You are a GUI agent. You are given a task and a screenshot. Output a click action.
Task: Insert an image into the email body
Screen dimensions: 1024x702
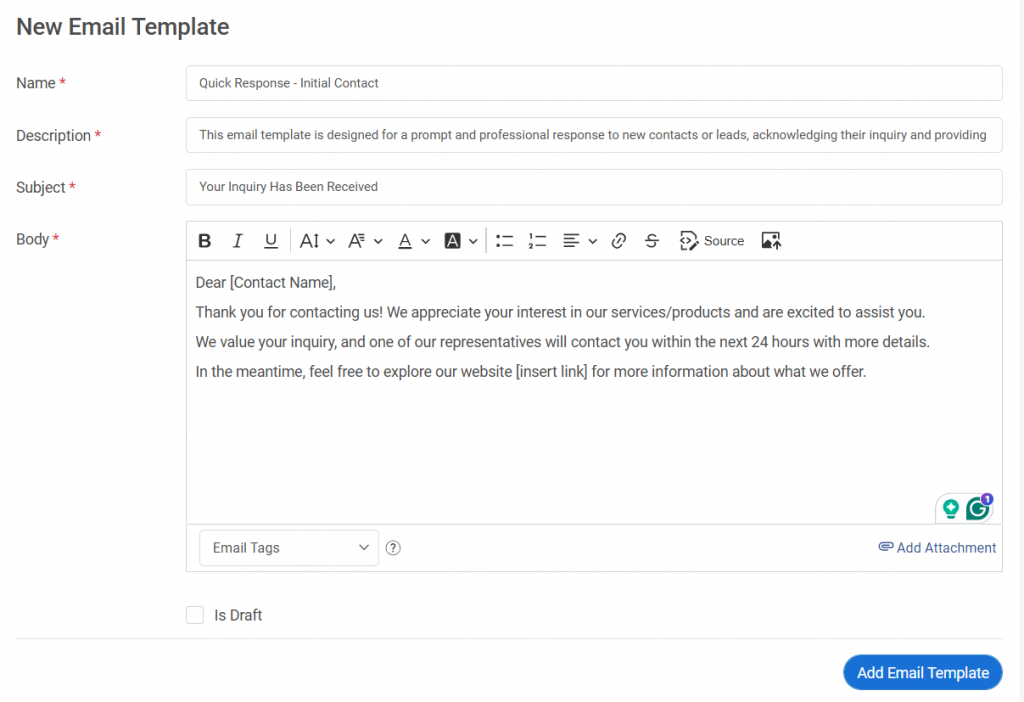(771, 240)
